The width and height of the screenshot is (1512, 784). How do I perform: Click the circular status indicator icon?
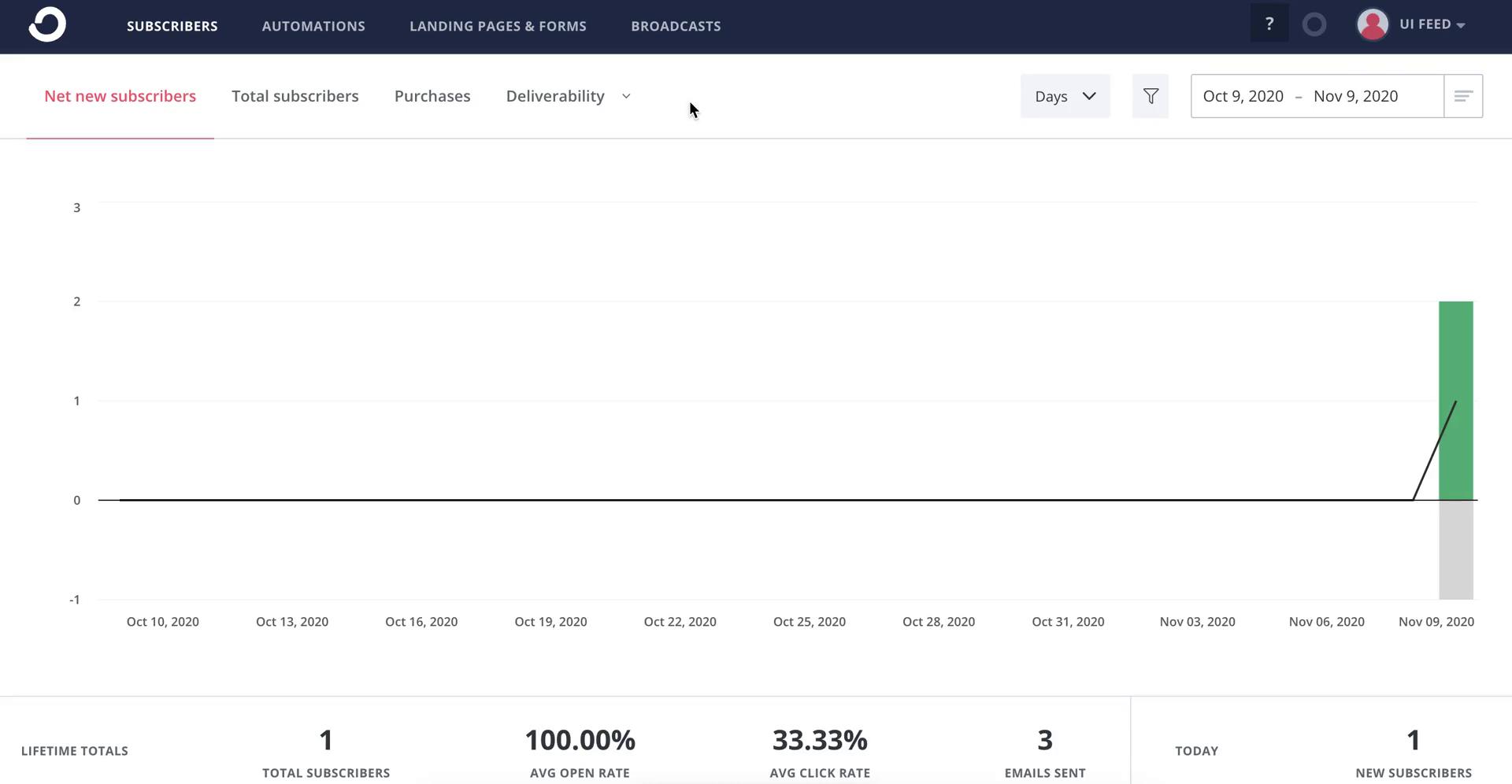[x=1314, y=24]
